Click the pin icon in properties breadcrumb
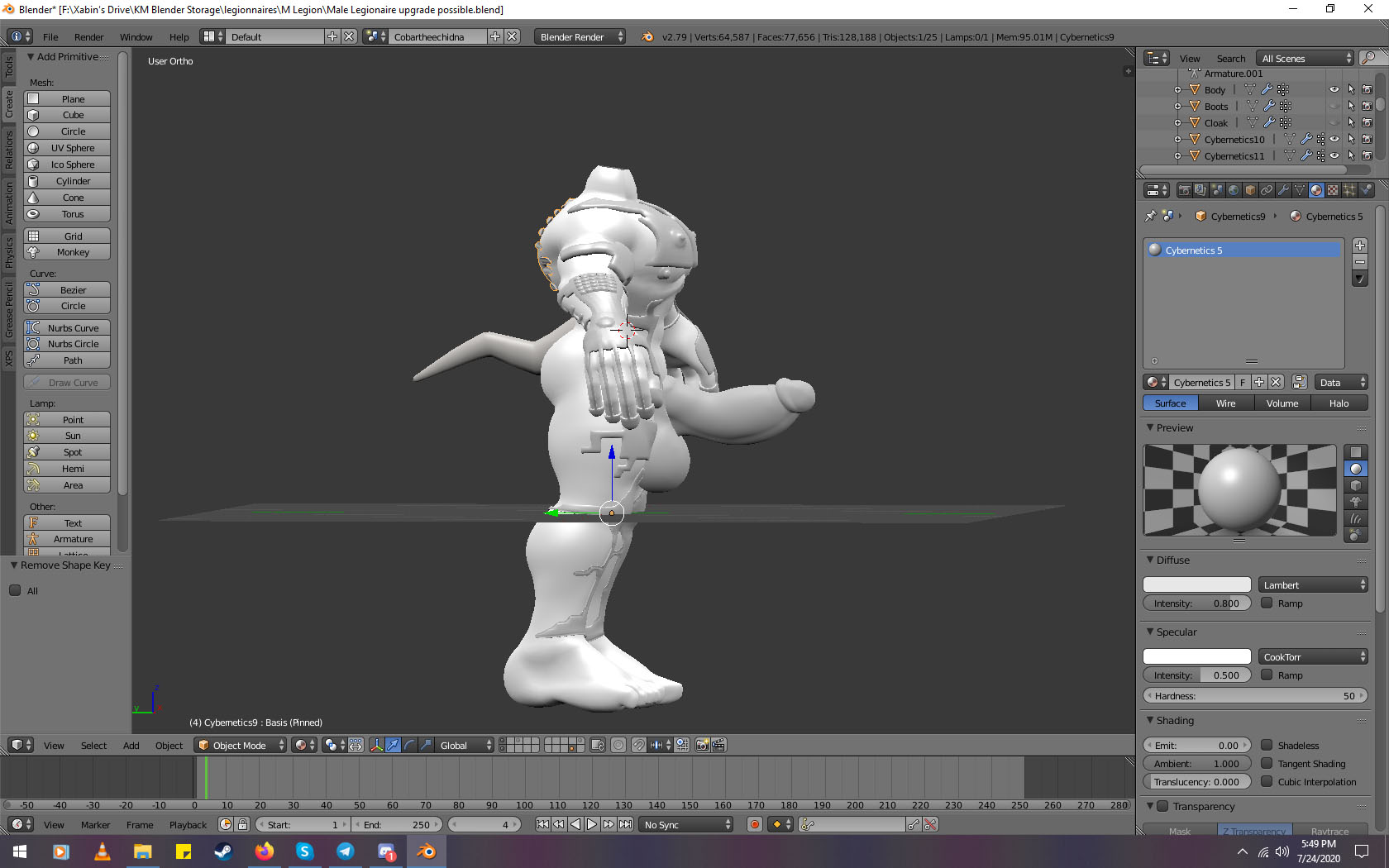Image resolution: width=1389 pixels, height=868 pixels. tap(1150, 216)
